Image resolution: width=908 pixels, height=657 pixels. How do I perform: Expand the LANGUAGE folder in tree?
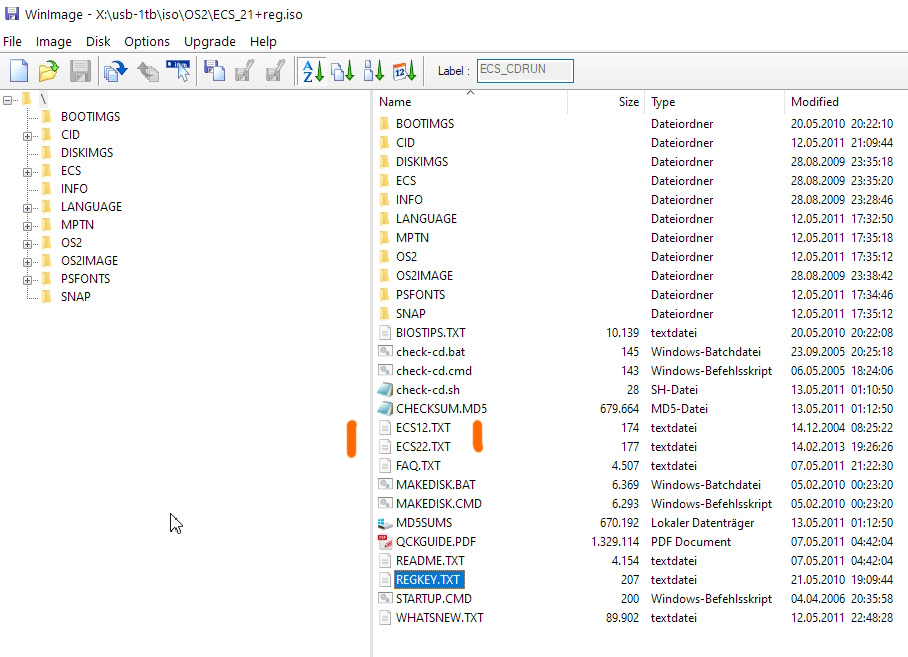[27, 208]
